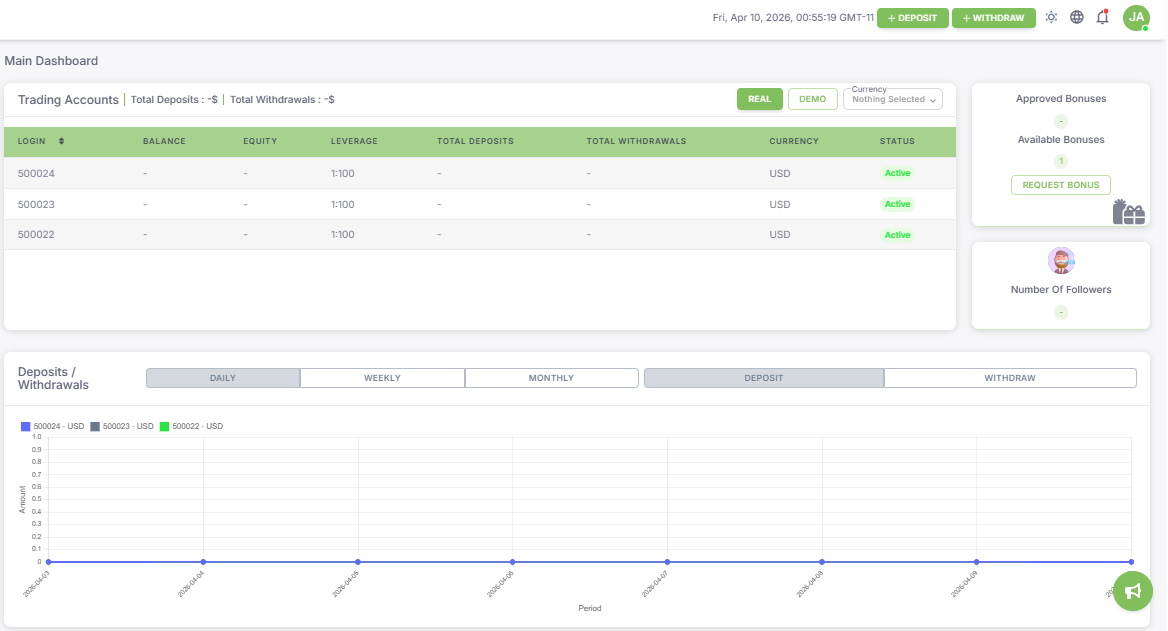The image size is (1168, 631).
Task: Click the Currency column header
Action: click(794, 141)
